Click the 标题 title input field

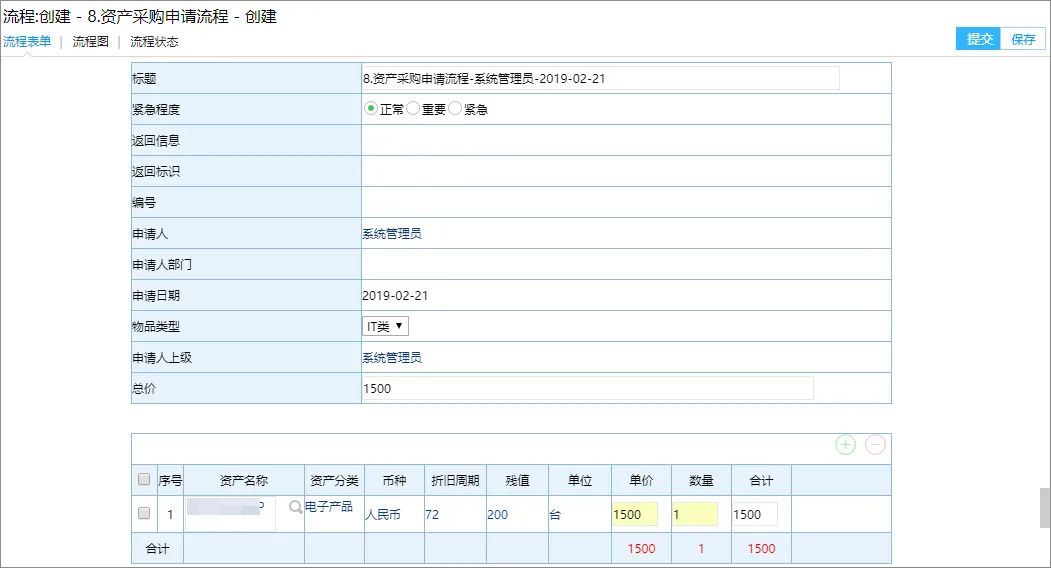pyautogui.click(x=601, y=78)
